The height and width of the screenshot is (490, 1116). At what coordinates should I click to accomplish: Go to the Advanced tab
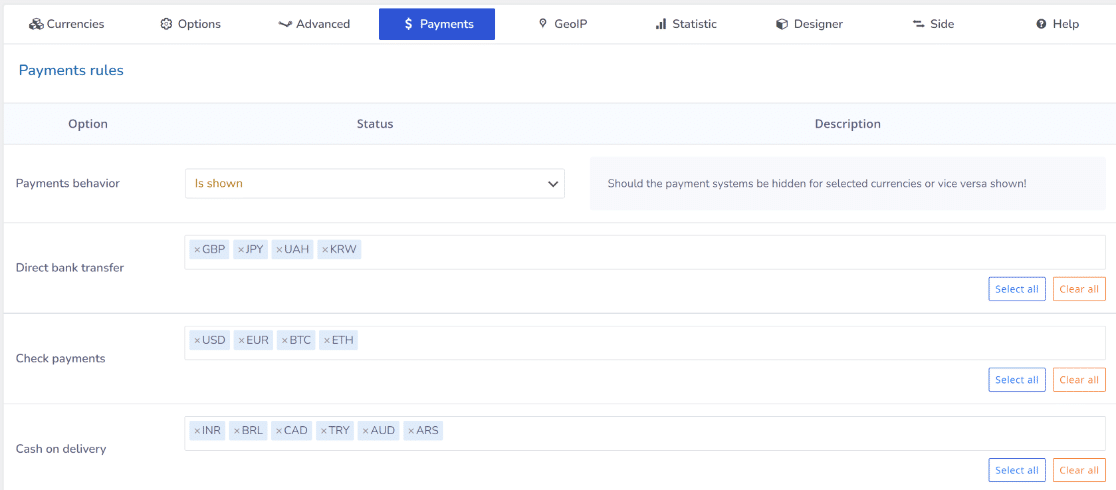(x=314, y=24)
